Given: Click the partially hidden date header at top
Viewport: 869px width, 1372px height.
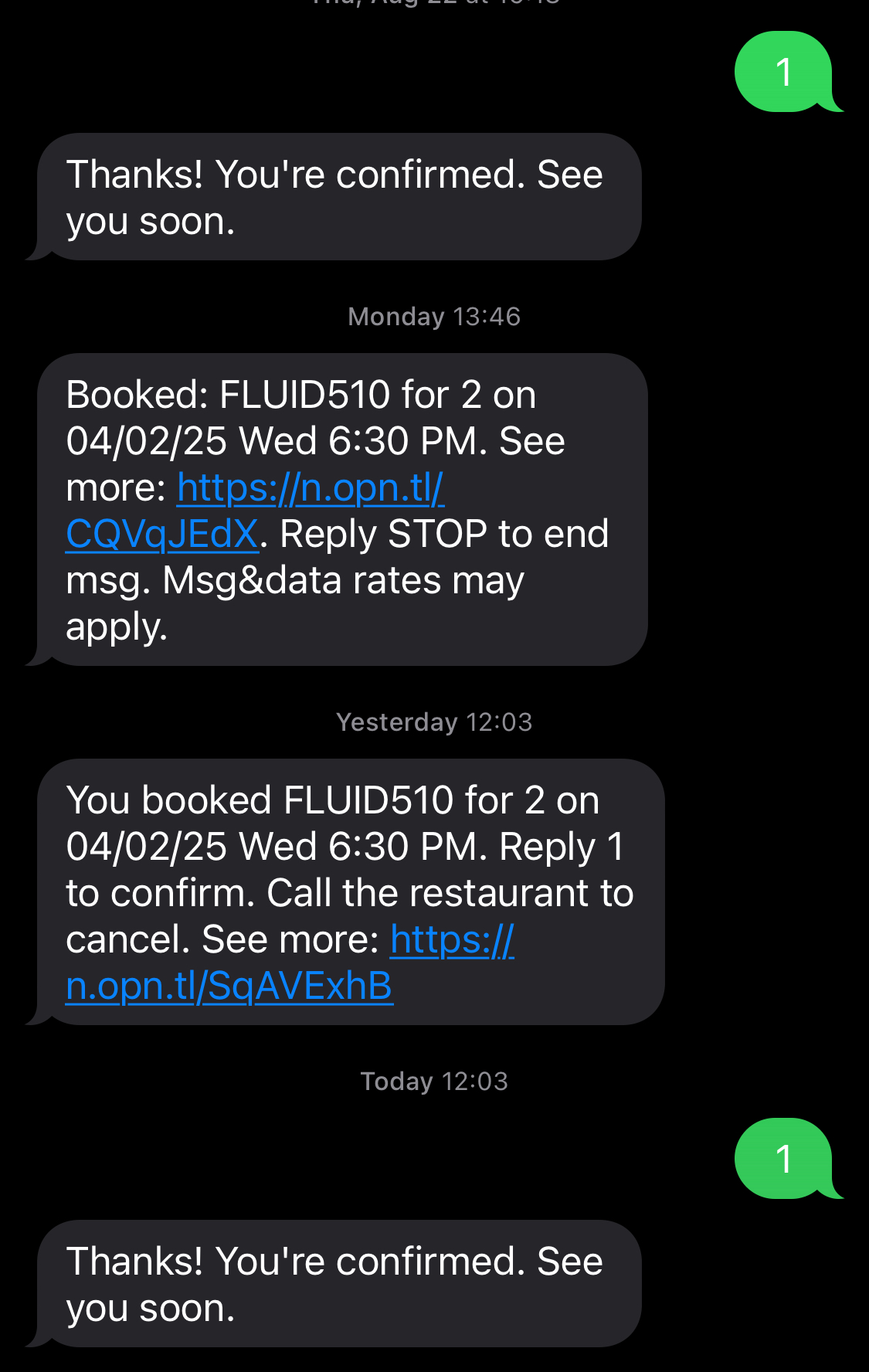Looking at the screenshot, I should click(434, 3).
